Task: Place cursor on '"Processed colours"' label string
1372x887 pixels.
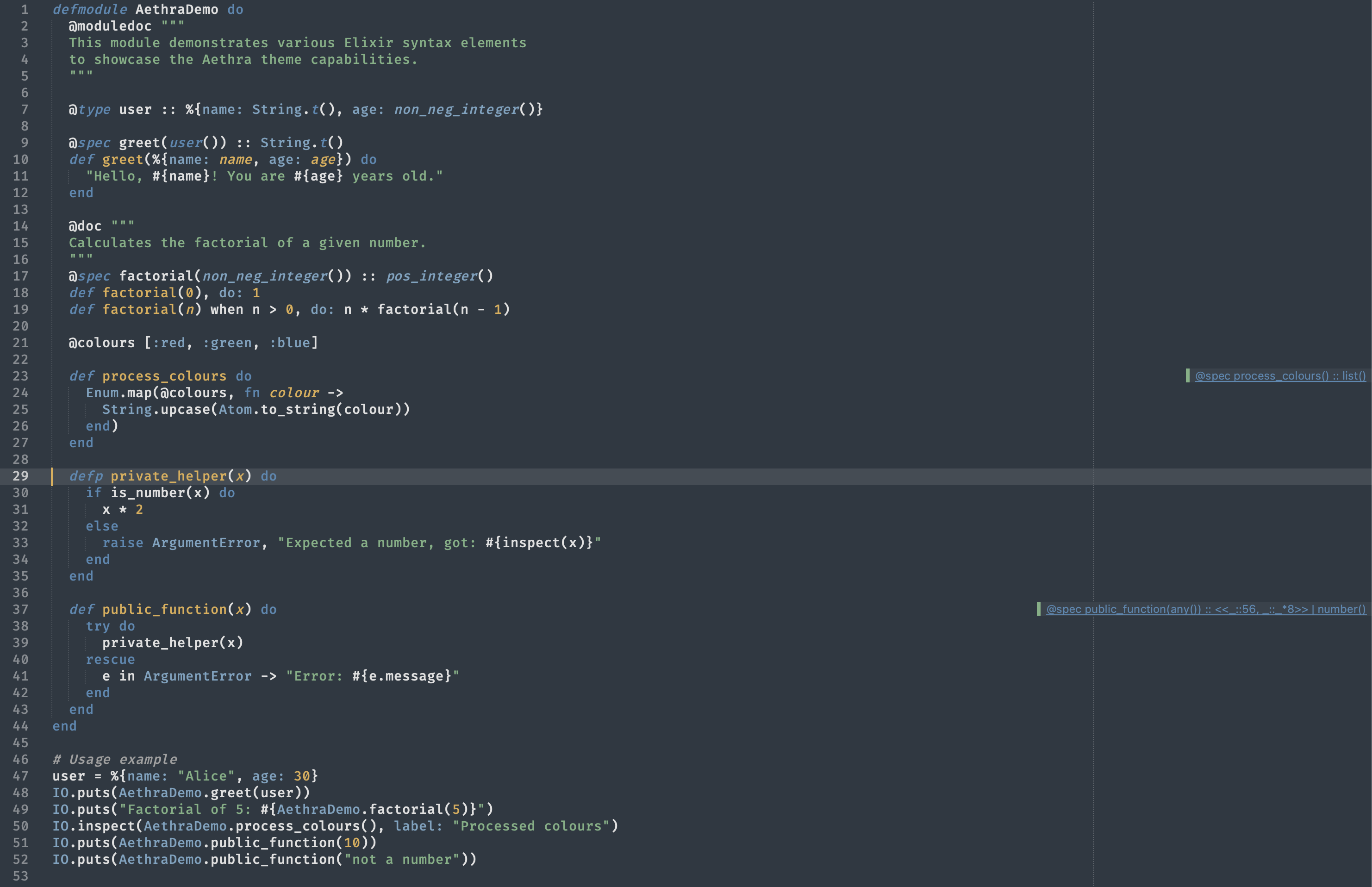Action: 531,826
